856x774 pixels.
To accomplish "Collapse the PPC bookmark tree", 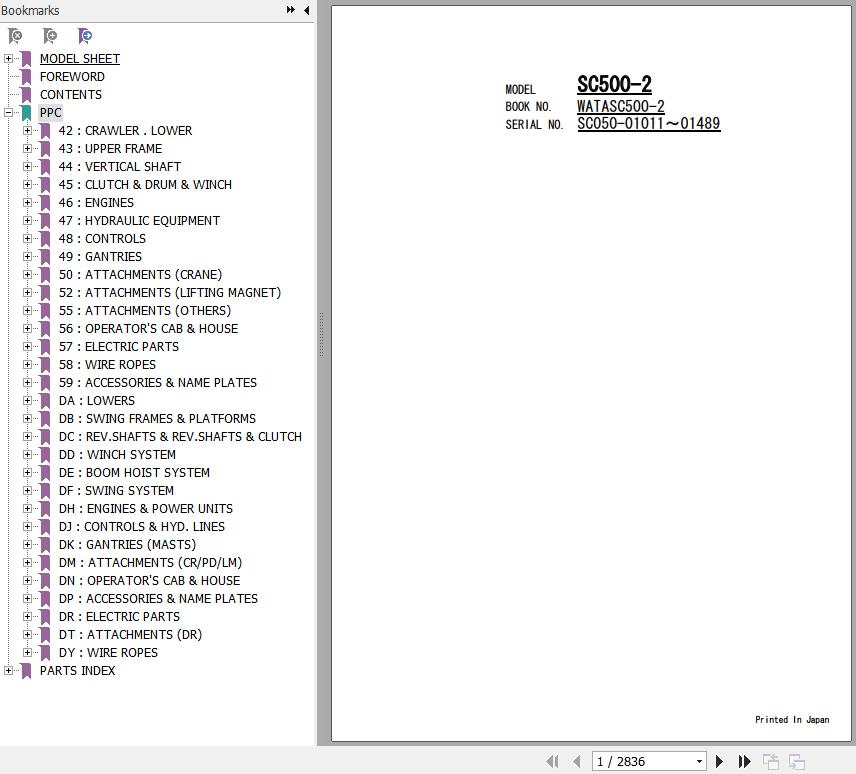I will [x=8, y=112].
